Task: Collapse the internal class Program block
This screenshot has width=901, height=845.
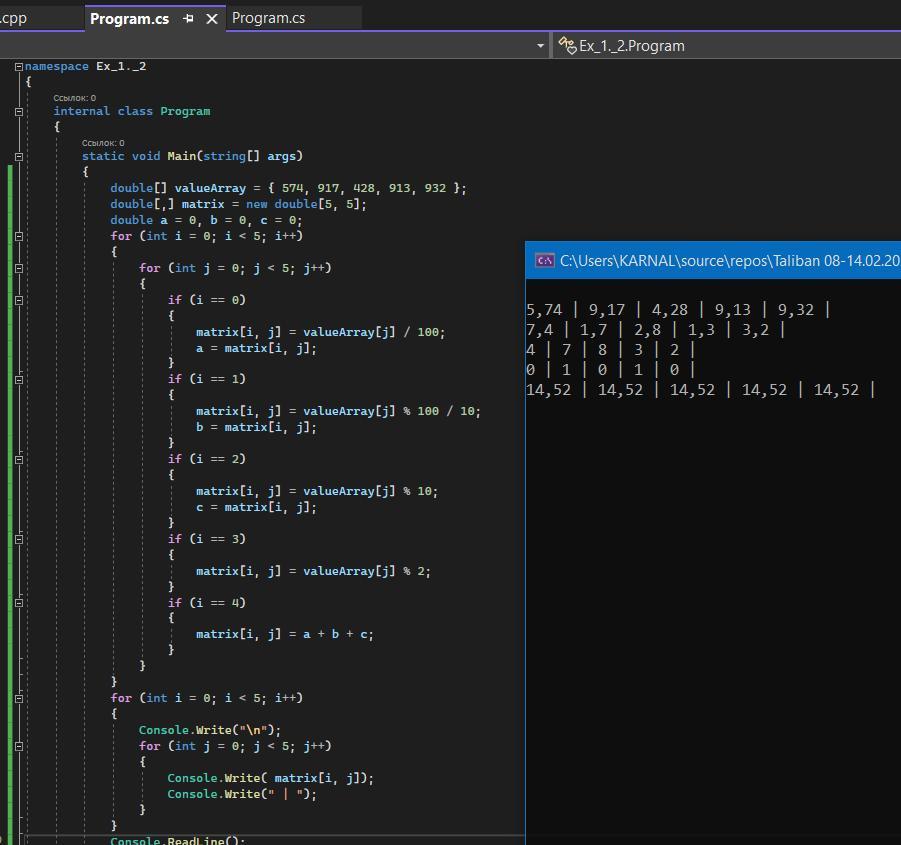Action: (19, 111)
